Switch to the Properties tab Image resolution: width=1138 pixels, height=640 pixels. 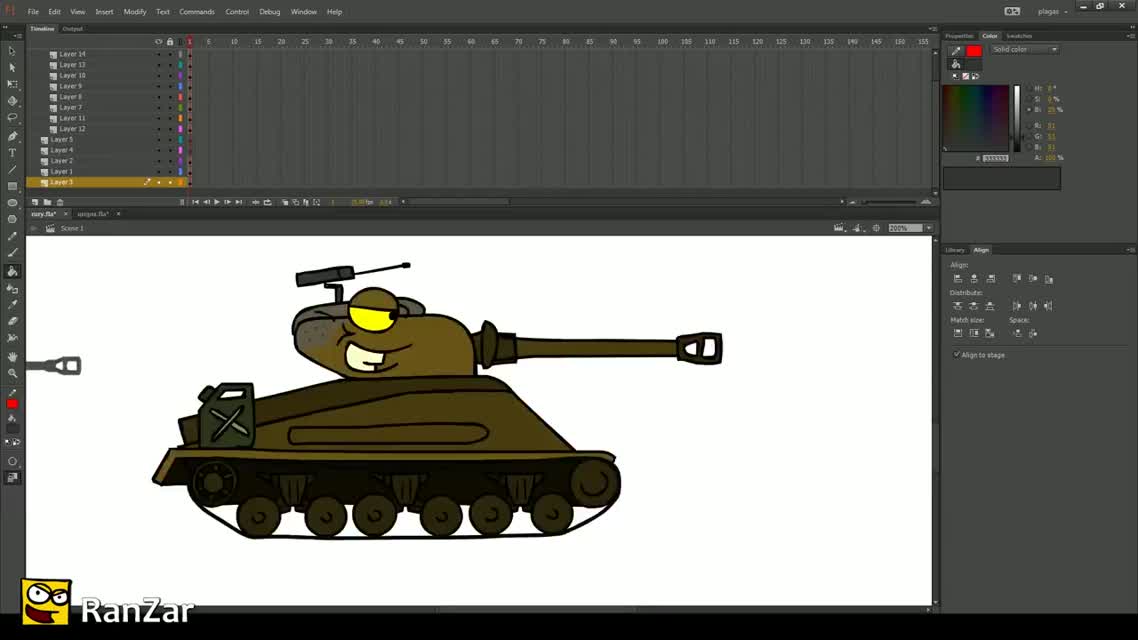pyautogui.click(x=959, y=36)
